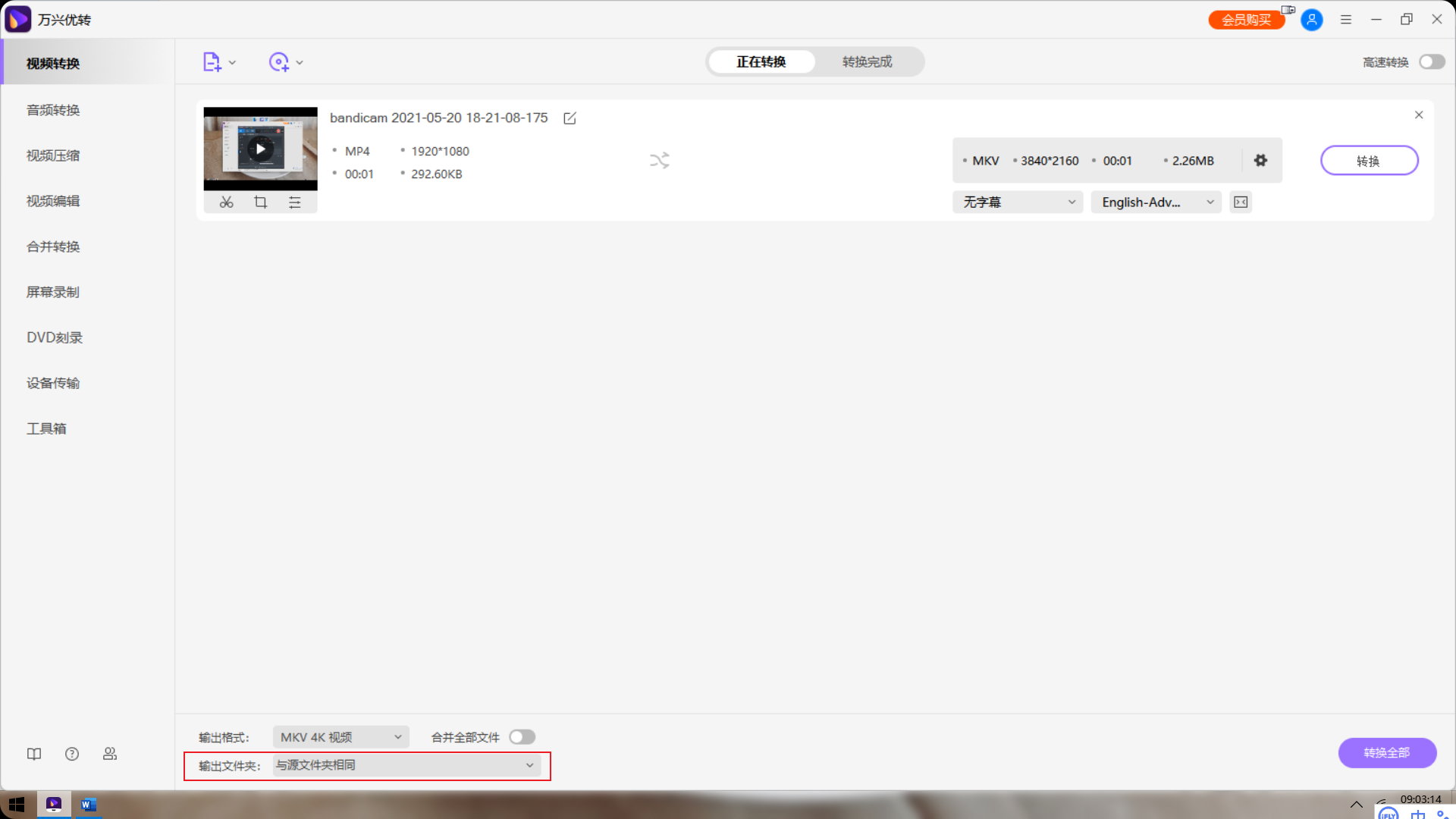Image resolution: width=1456 pixels, height=819 pixels.
Task: Click the load DVD disc icon
Action: [x=279, y=62]
